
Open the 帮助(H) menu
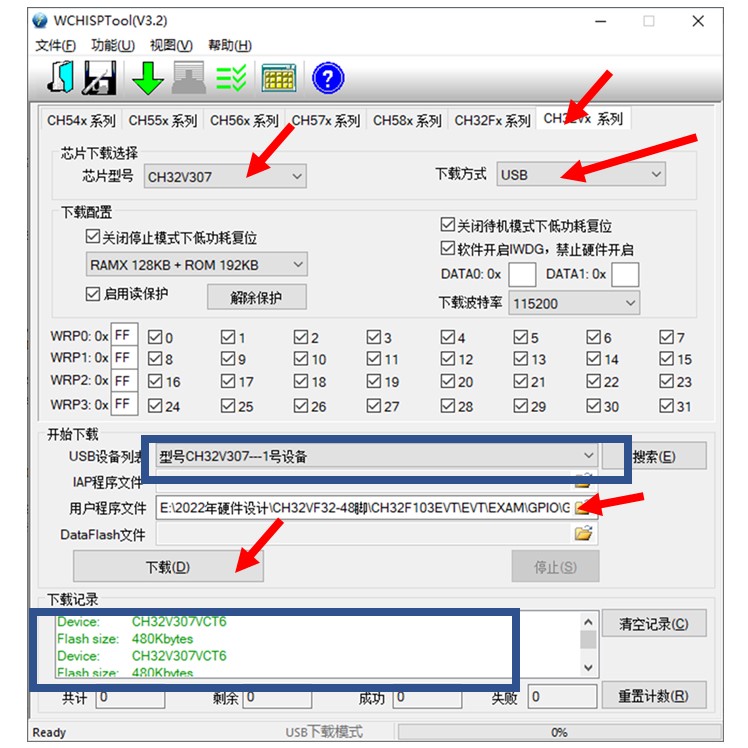[230, 46]
